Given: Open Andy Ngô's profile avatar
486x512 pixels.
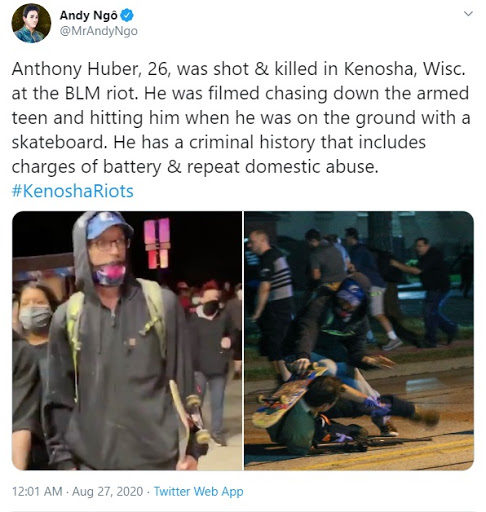Looking at the screenshot, I should tap(31, 23).
